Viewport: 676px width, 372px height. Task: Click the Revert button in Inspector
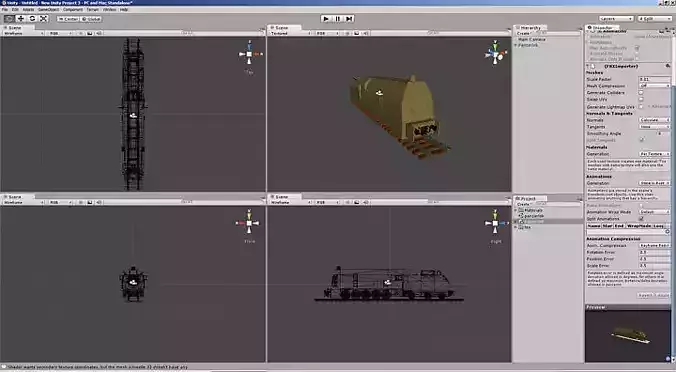click(x=646, y=295)
